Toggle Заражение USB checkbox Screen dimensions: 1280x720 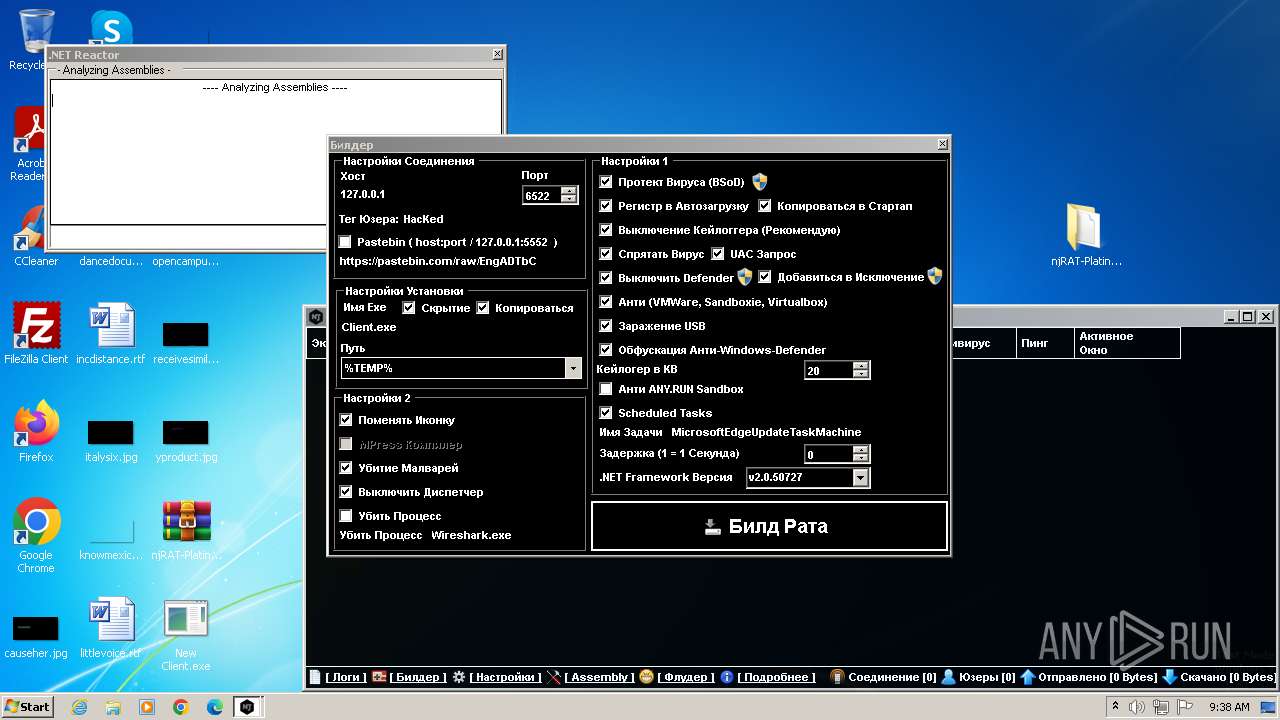click(605, 326)
